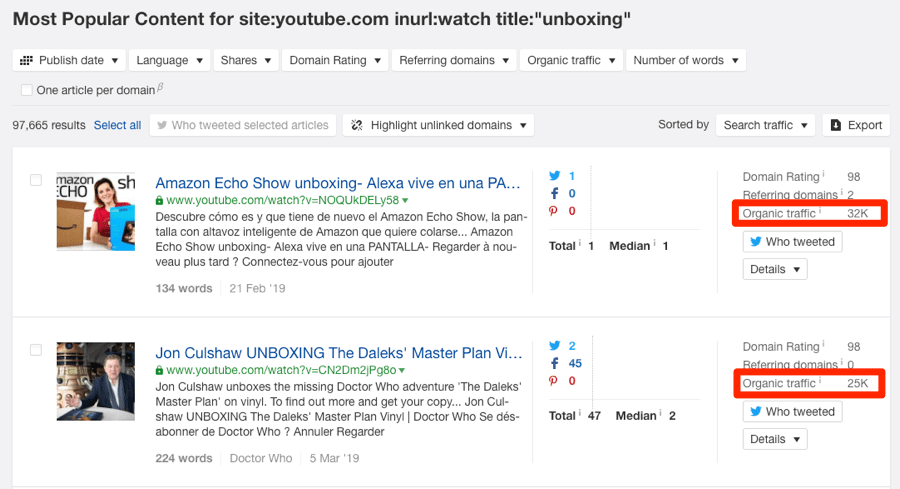Click the 224 words label
The width and height of the screenshot is (900, 489).
184,459
